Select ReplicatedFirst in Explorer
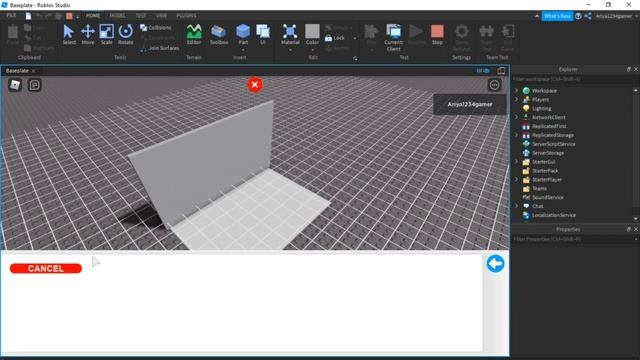640x360 pixels. [x=549, y=126]
